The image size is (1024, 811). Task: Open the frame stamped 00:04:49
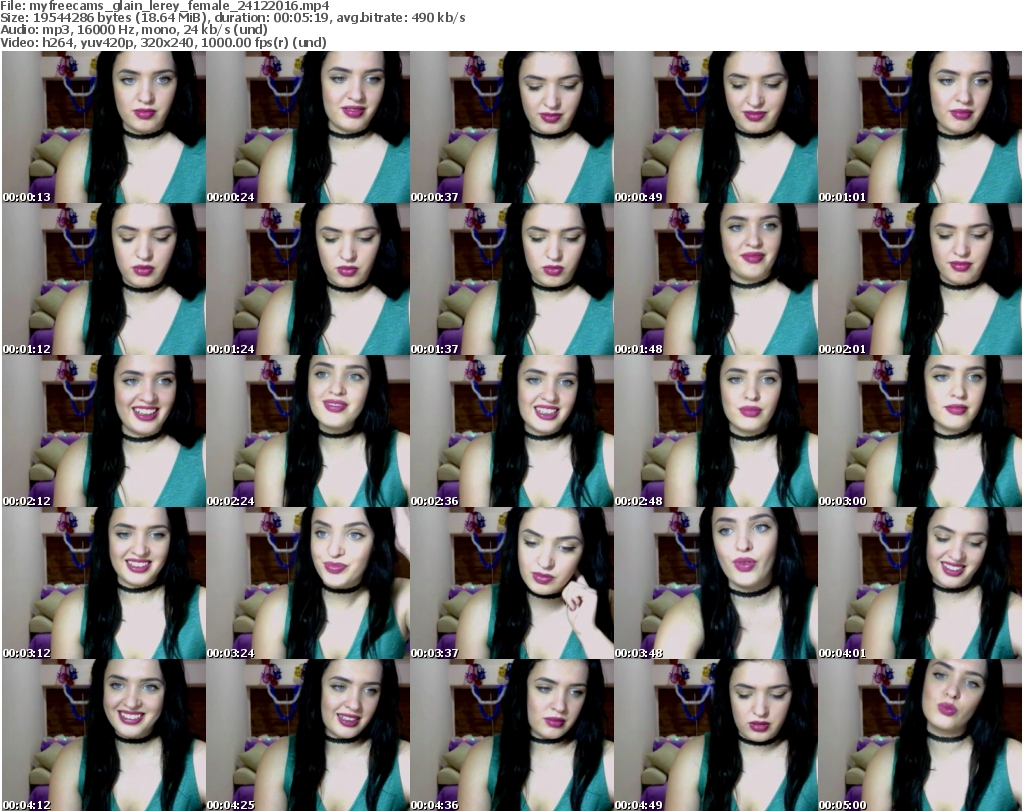716,735
